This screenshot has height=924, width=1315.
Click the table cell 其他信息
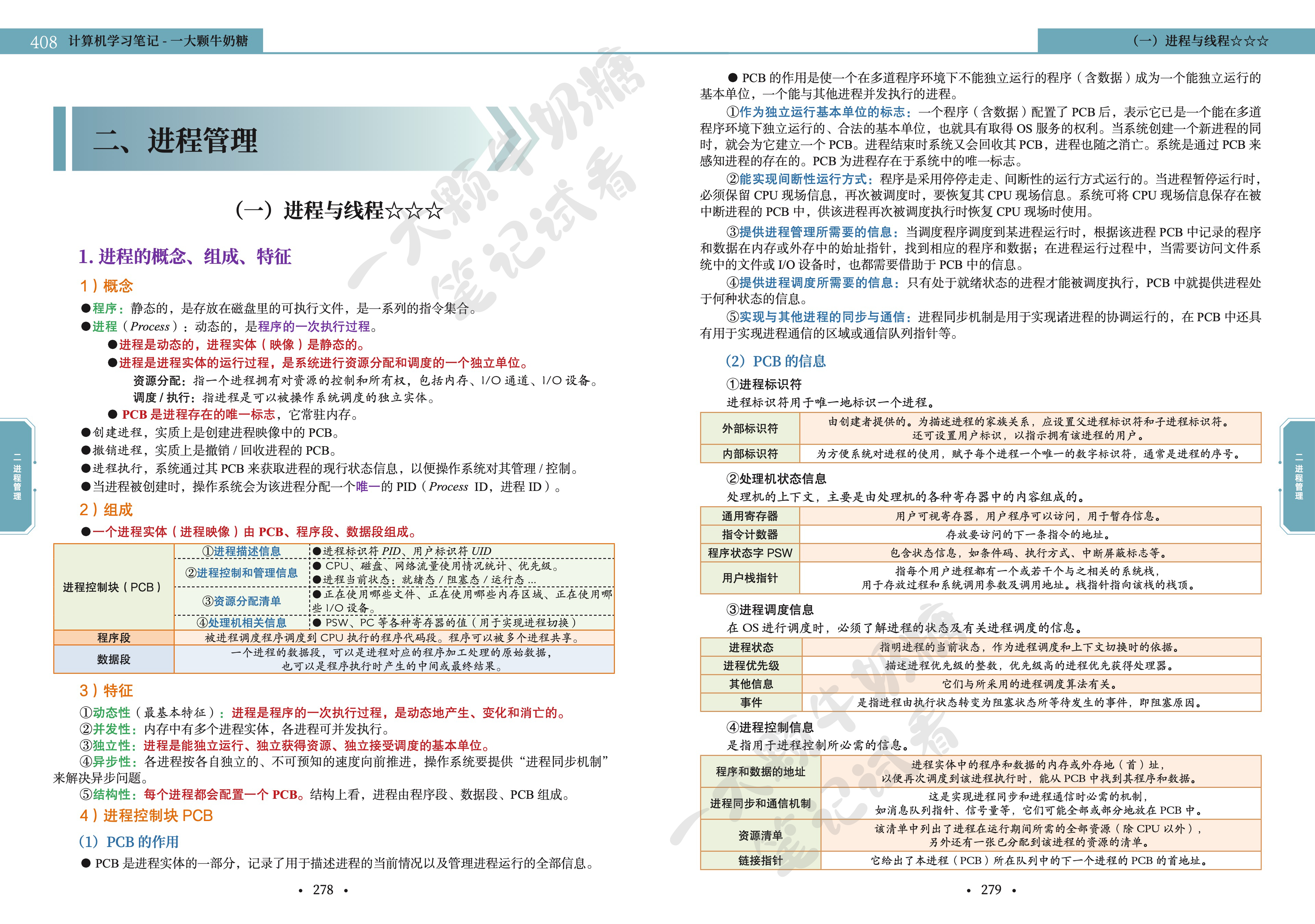pos(752,684)
